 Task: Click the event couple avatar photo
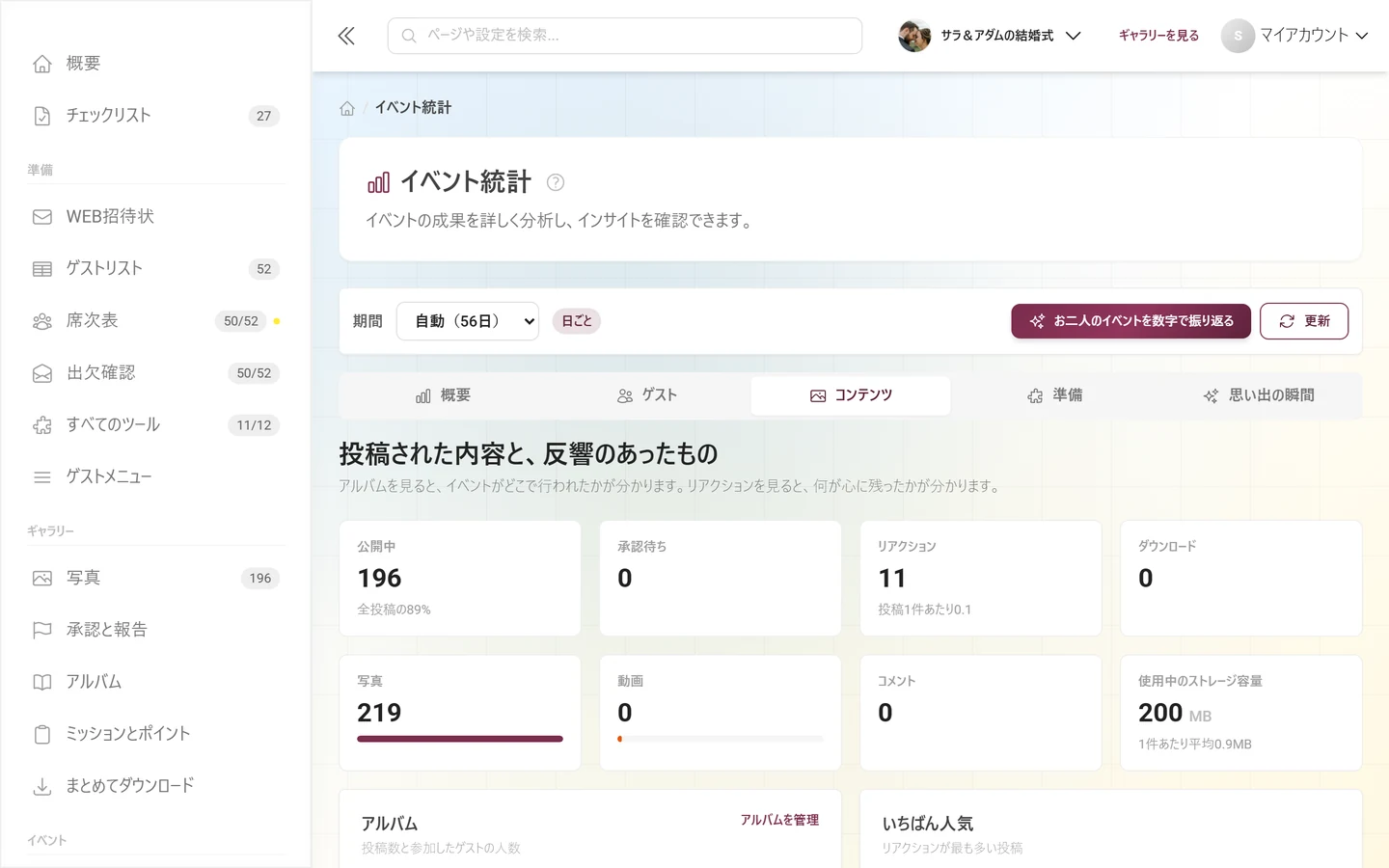tap(914, 36)
